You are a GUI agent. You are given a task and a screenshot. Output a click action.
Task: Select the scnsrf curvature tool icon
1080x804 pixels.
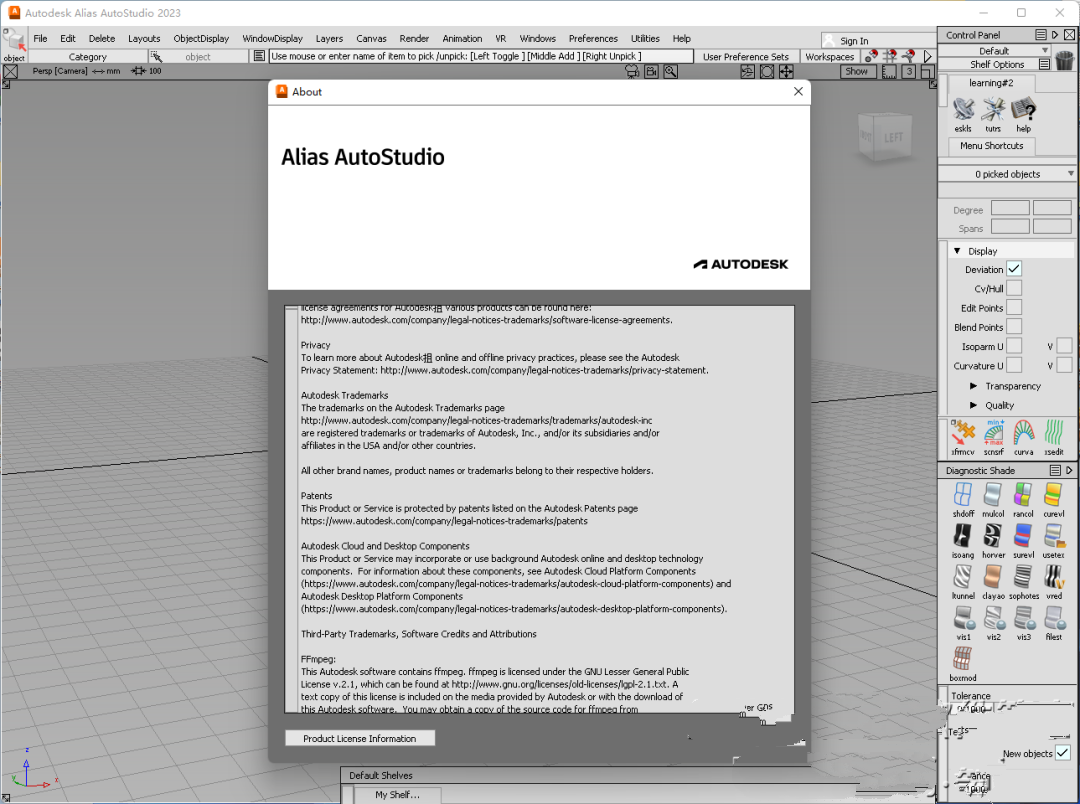pos(993,433)
